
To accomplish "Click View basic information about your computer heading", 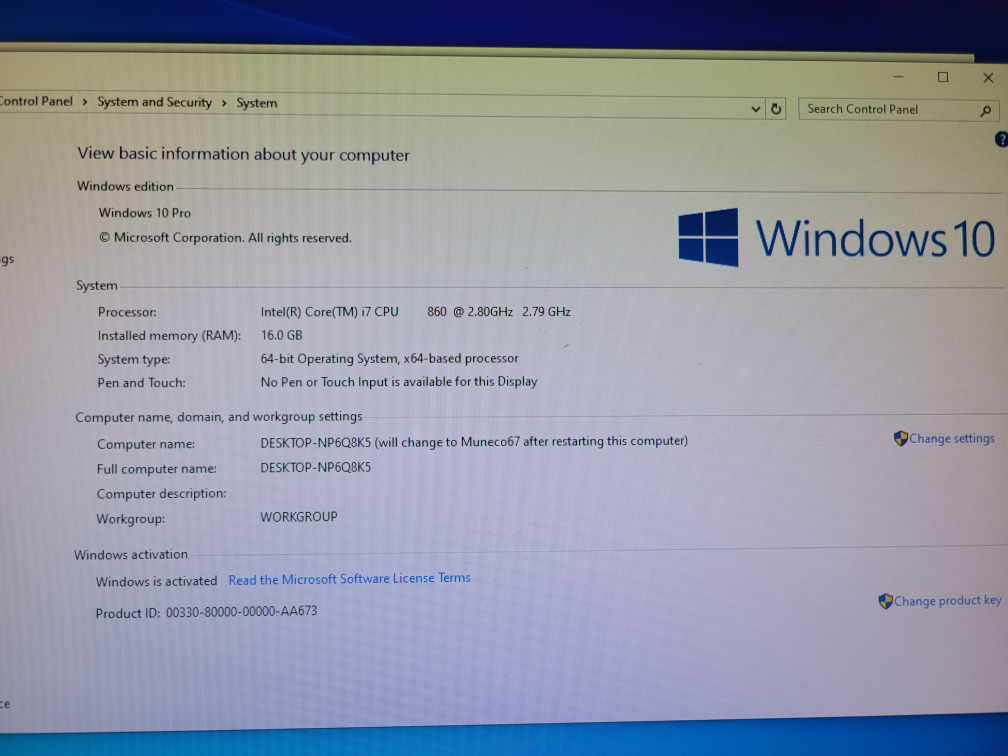I will coord(243,154).
